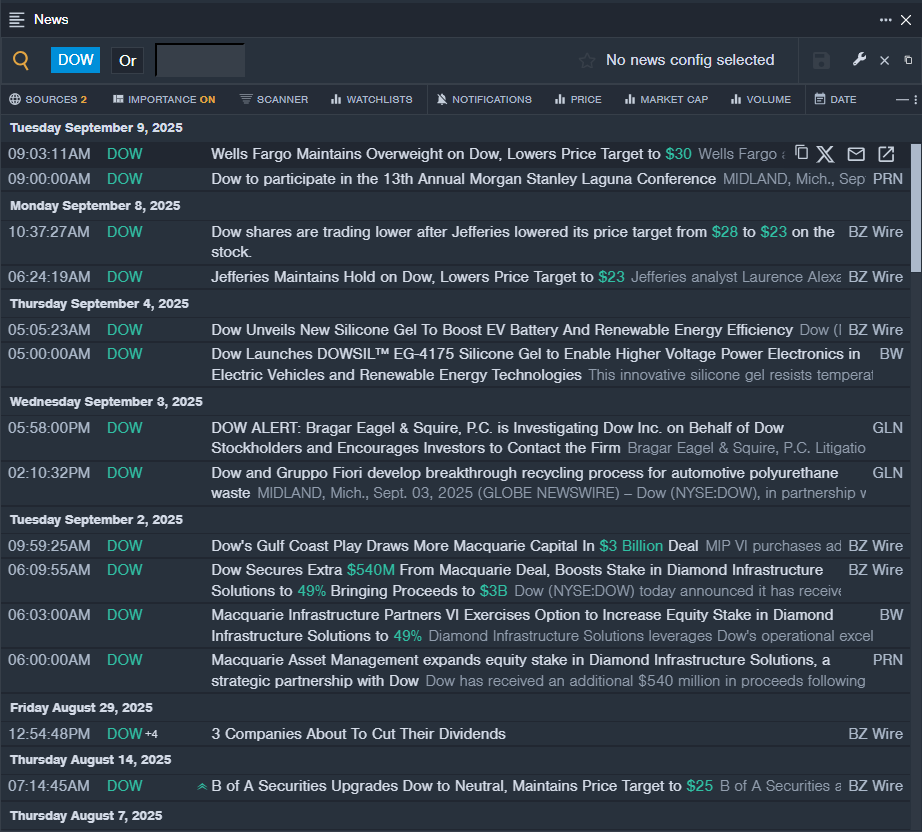Star the current news config as favorite
Image resolution: width=922 pixels, height=832 pixels.
587,61
